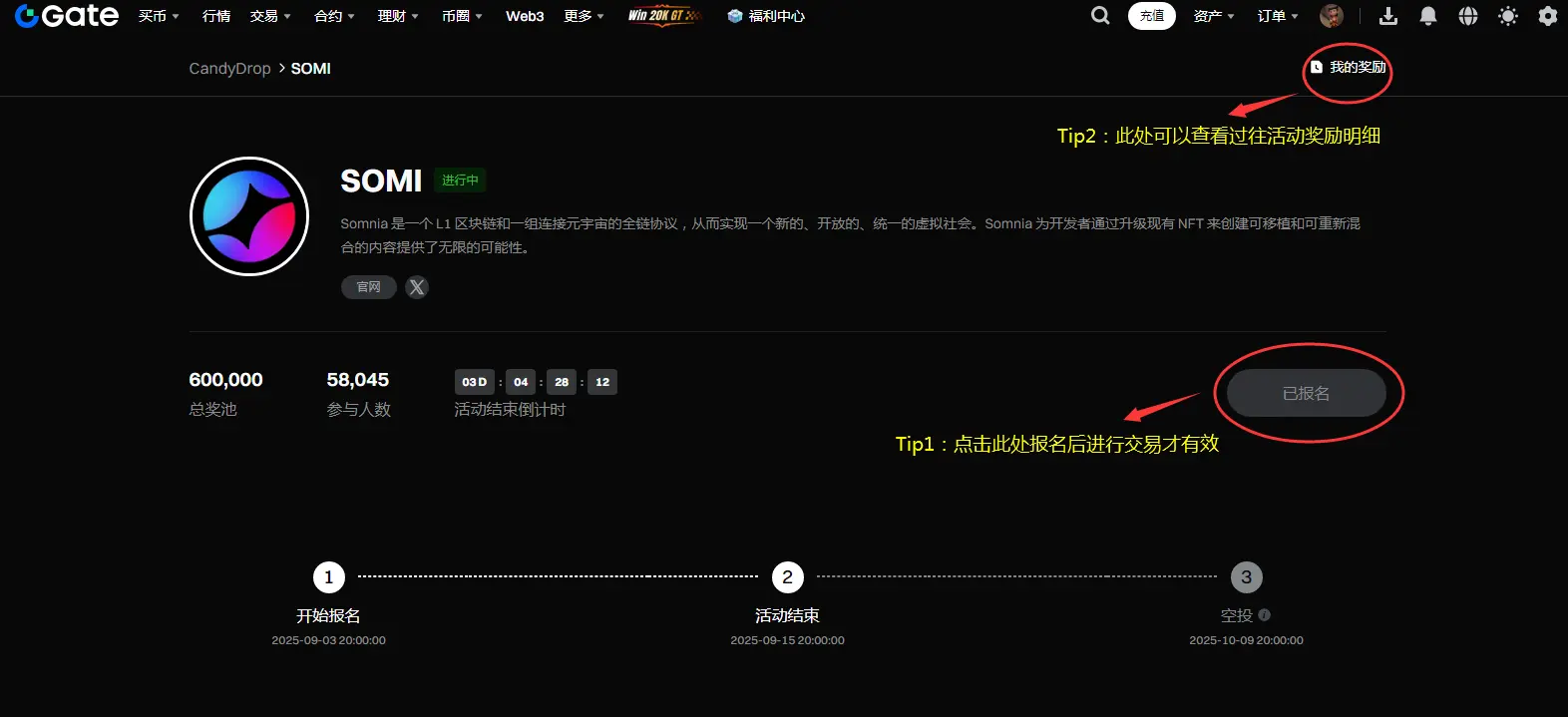Click step 3 空投 marker
This screenshot has height=717, width=1568.
click(x=1247, y=577)
